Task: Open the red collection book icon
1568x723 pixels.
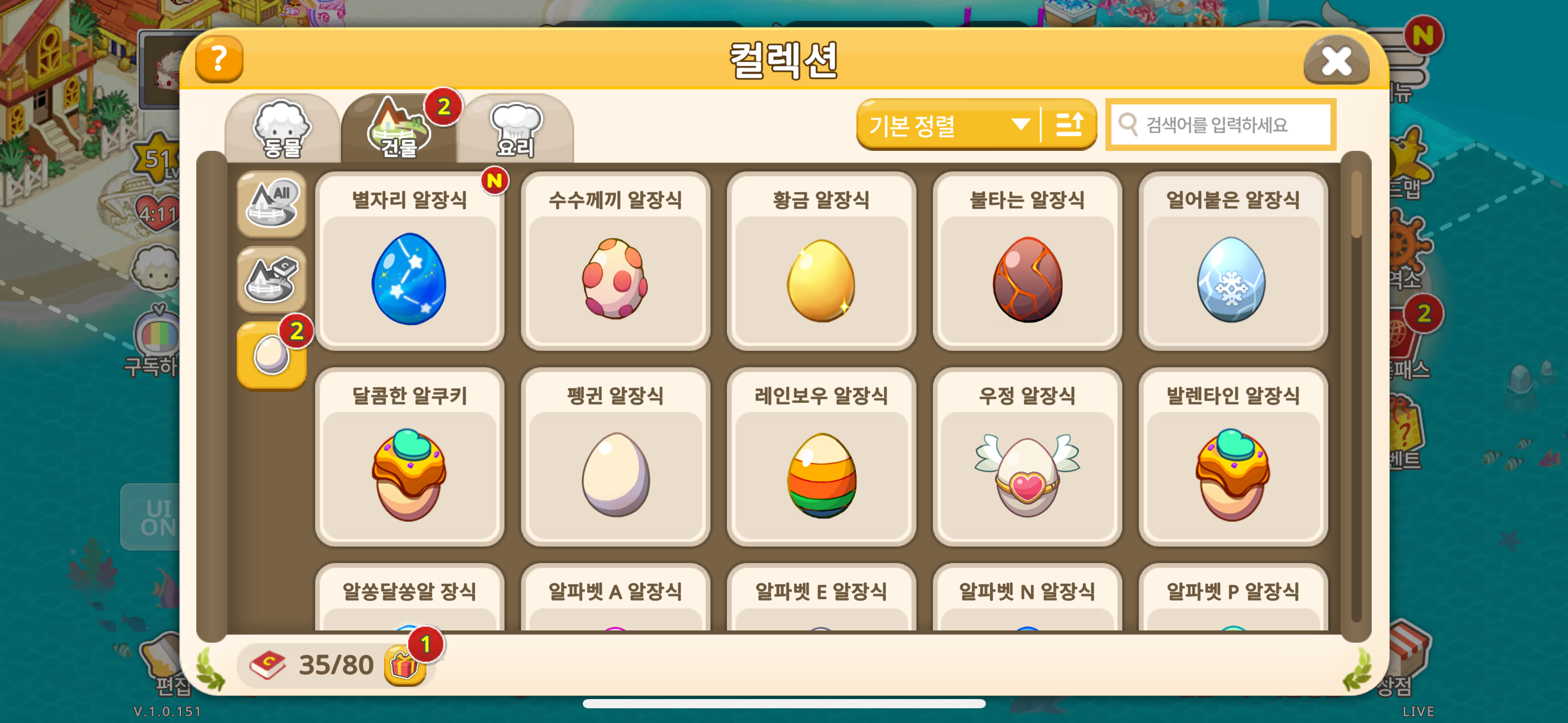Action: point(268,665)
